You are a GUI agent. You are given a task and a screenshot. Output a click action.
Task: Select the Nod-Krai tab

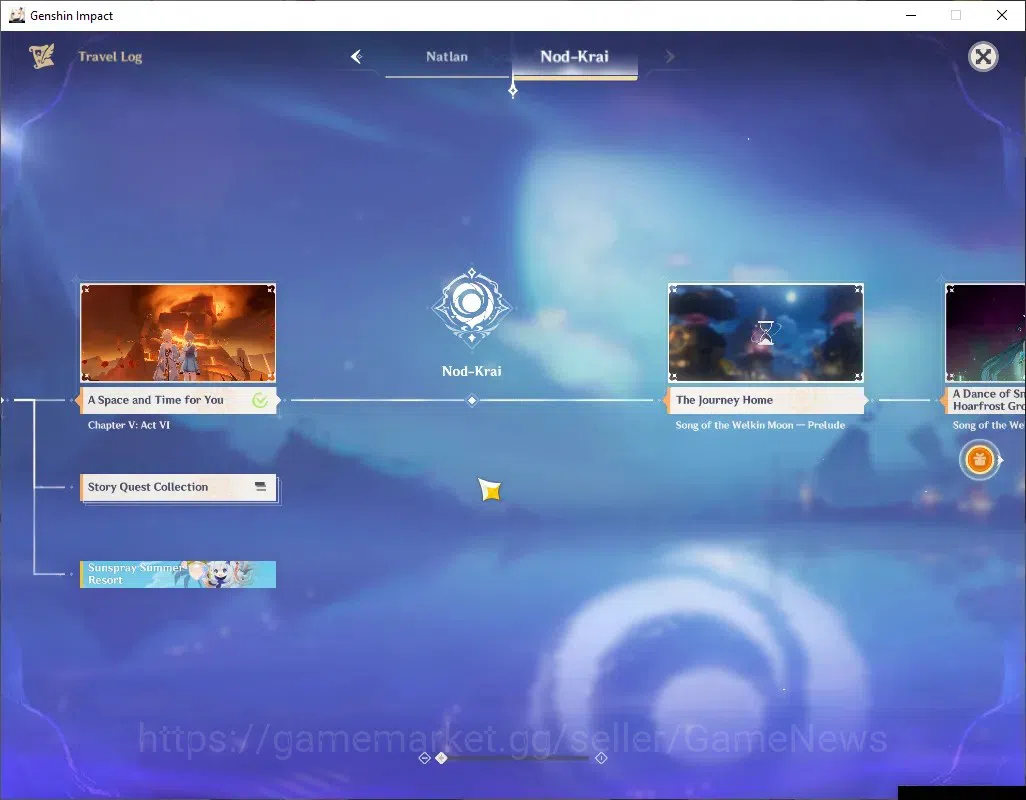pyautogui.click(x=575, y=57)
